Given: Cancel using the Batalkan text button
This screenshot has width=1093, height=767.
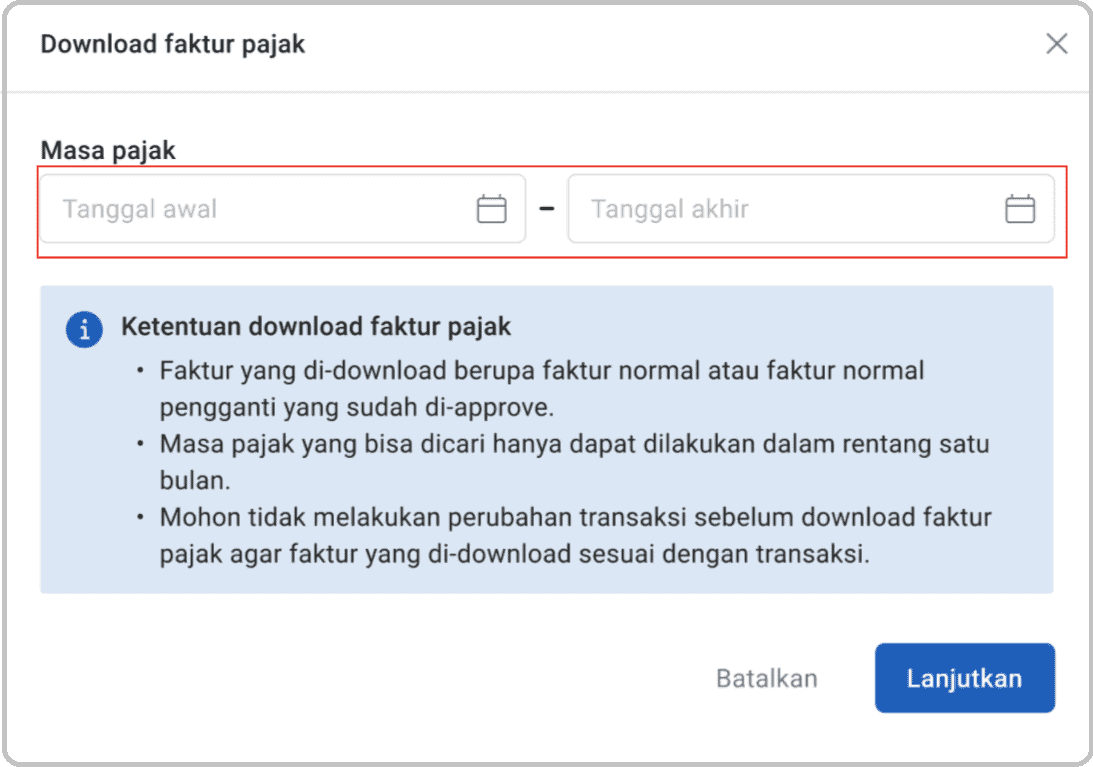Looking at the screenshot, I should pyautogui.click(x=766, y=678).
